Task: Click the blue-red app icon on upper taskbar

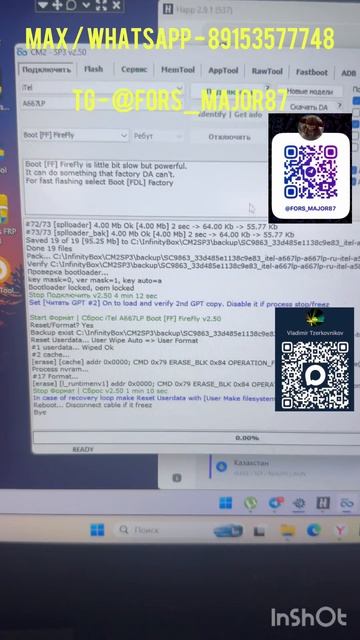Action: point(276,503)
